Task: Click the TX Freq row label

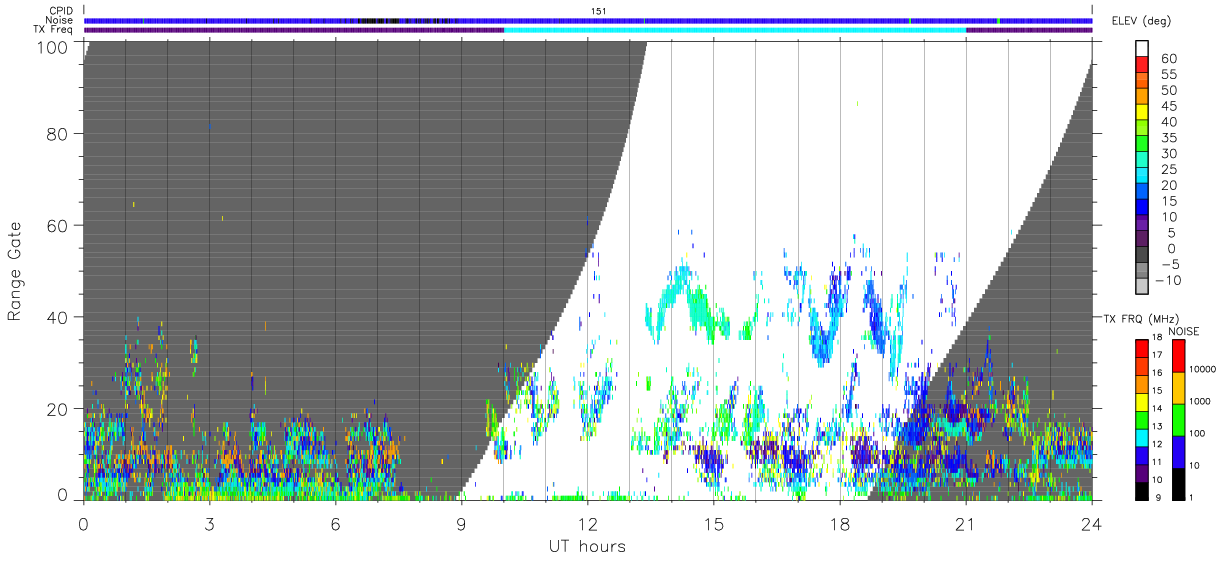Action: (53, 29)
